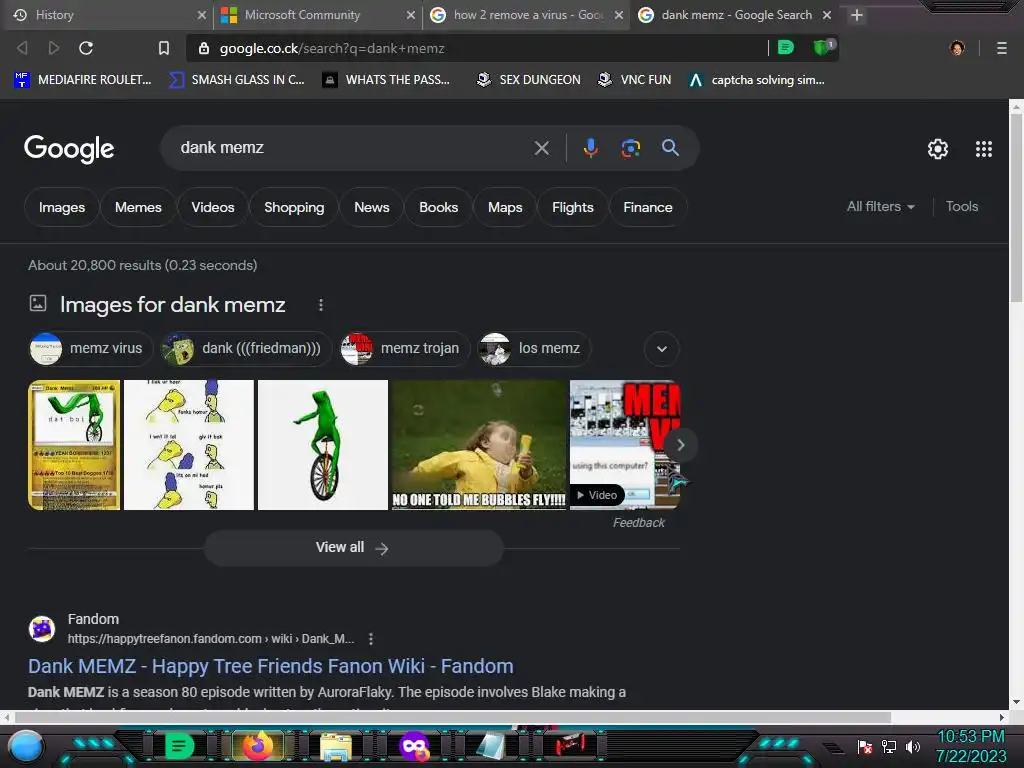Filter results by Maps
The width and height of the screenshot is (1024, 768).
coord(505,207)
